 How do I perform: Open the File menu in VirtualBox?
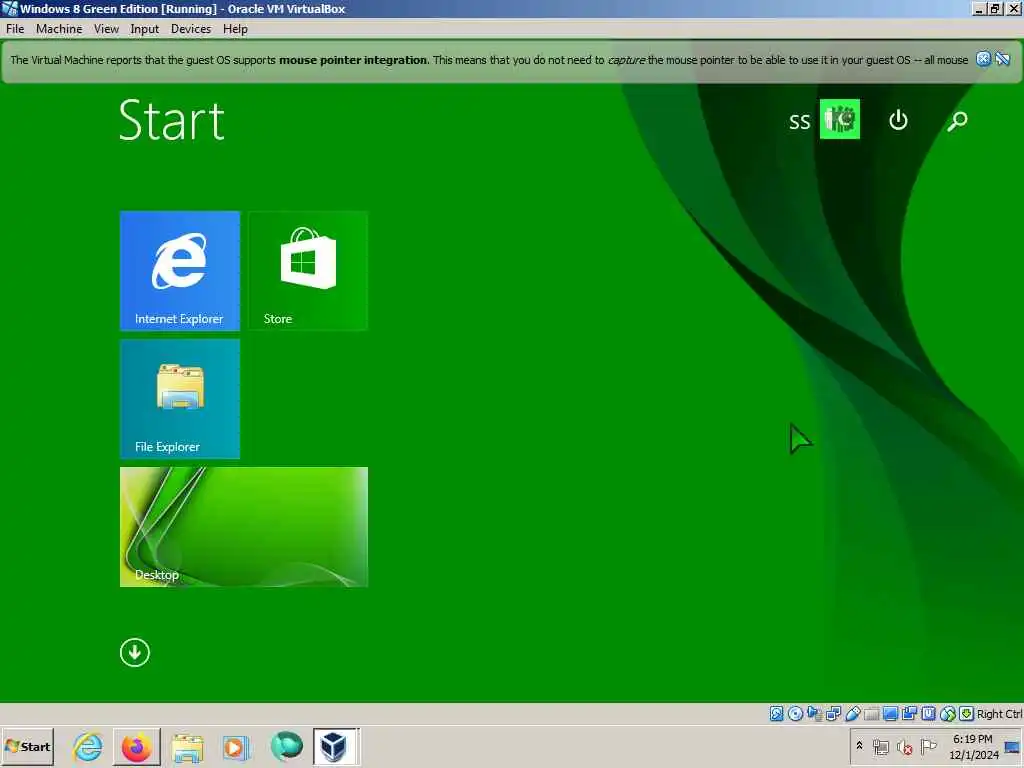click(x=15, y=29)
